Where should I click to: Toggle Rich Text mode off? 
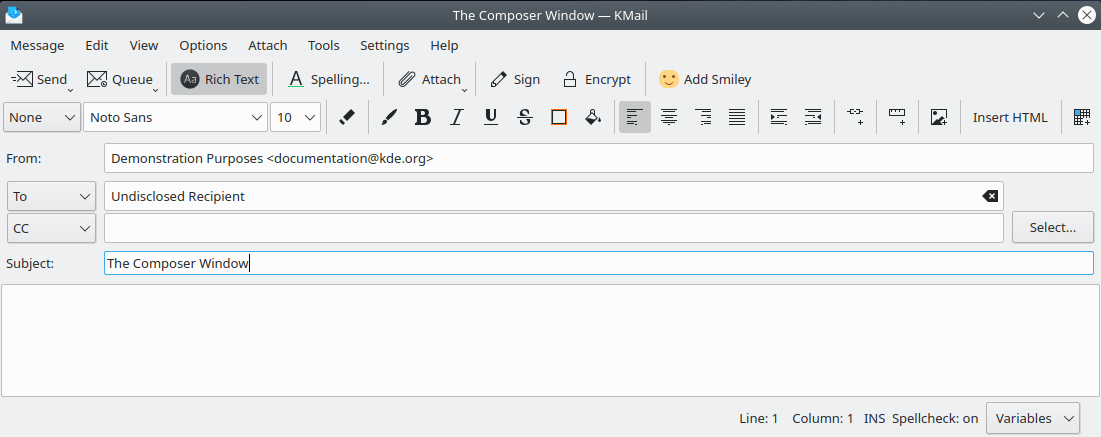pyautogui.click(x=219, y=79)
